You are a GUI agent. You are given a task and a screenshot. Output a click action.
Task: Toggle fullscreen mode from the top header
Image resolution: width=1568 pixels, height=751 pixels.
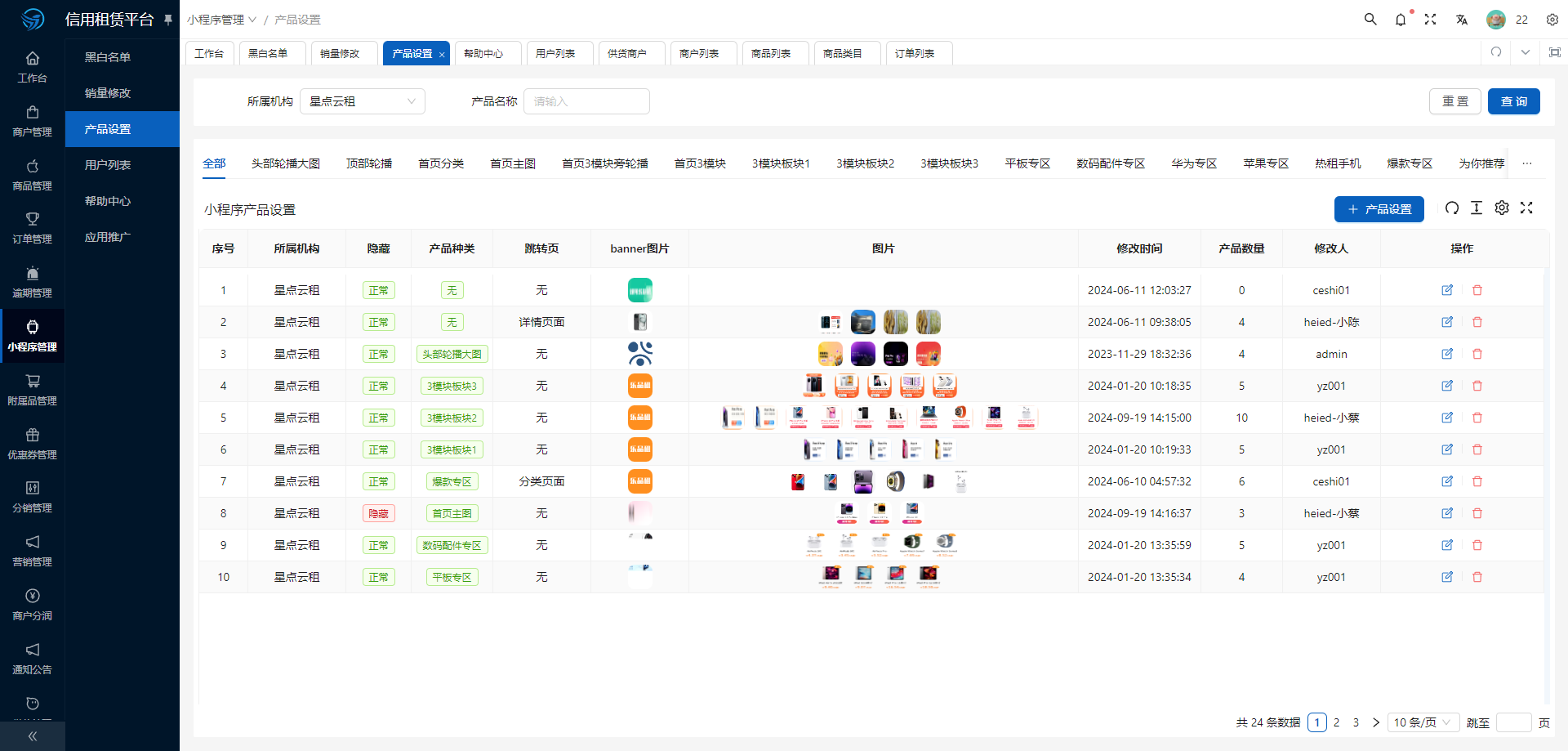click(1430, 20)
